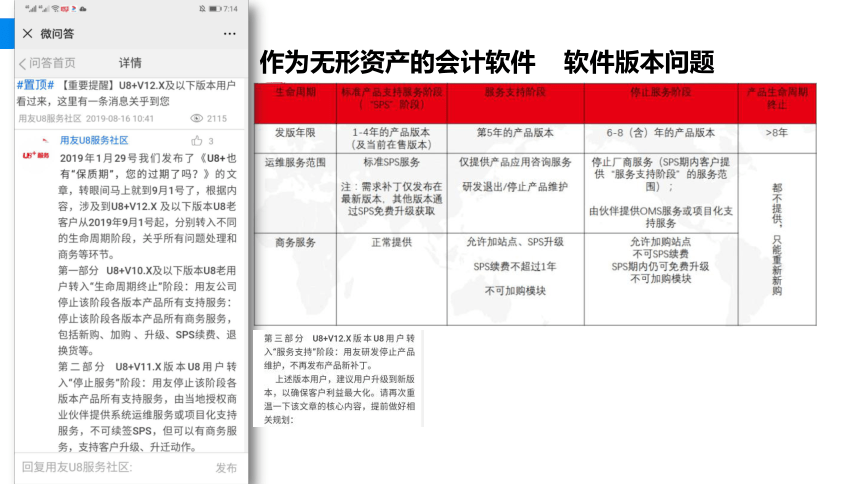Open the 用友U8服务社区 author name link
Viewport: 860px width, 484px height.
click(94, 140)
